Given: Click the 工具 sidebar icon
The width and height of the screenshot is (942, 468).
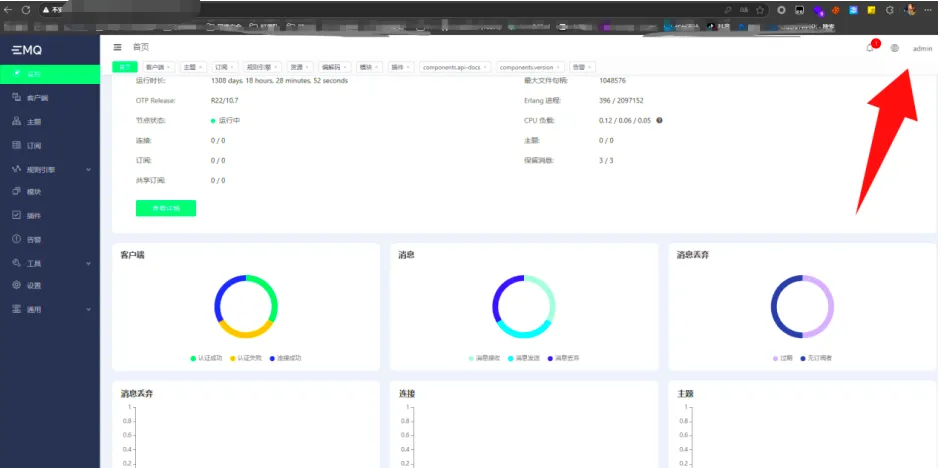Looking at the screenshot, I should (x=17, y=263).
